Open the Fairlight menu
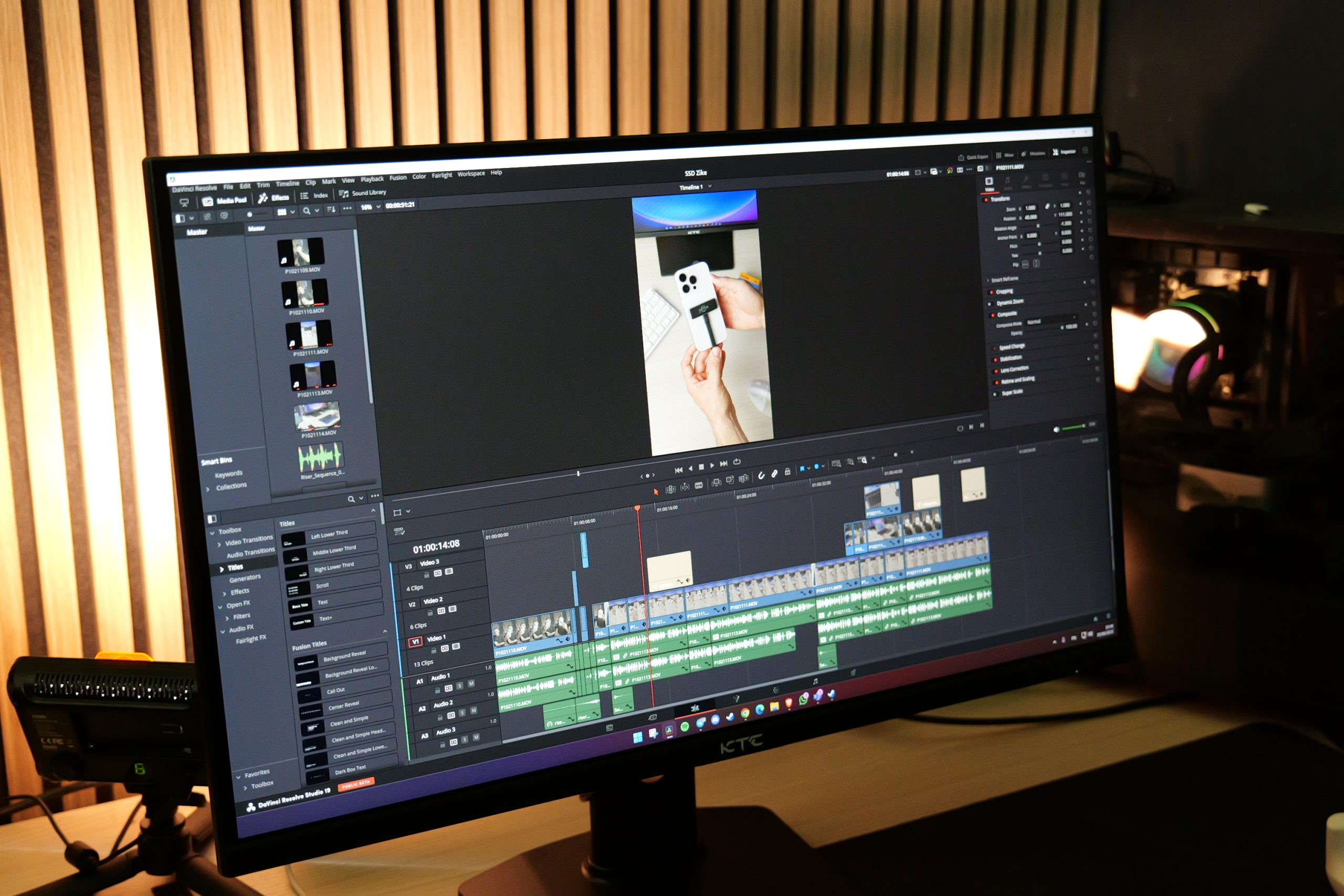The width and height of the screenshot is (1344, 896). [442, 175]
